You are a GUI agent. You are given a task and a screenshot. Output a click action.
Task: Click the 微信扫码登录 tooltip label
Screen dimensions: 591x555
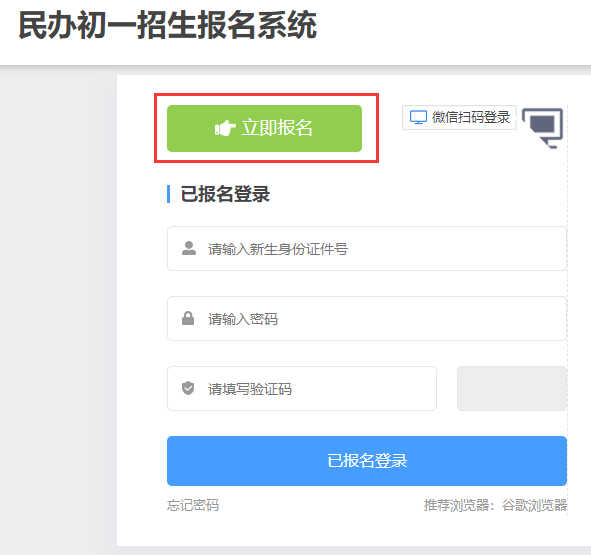tap(459, 117)
